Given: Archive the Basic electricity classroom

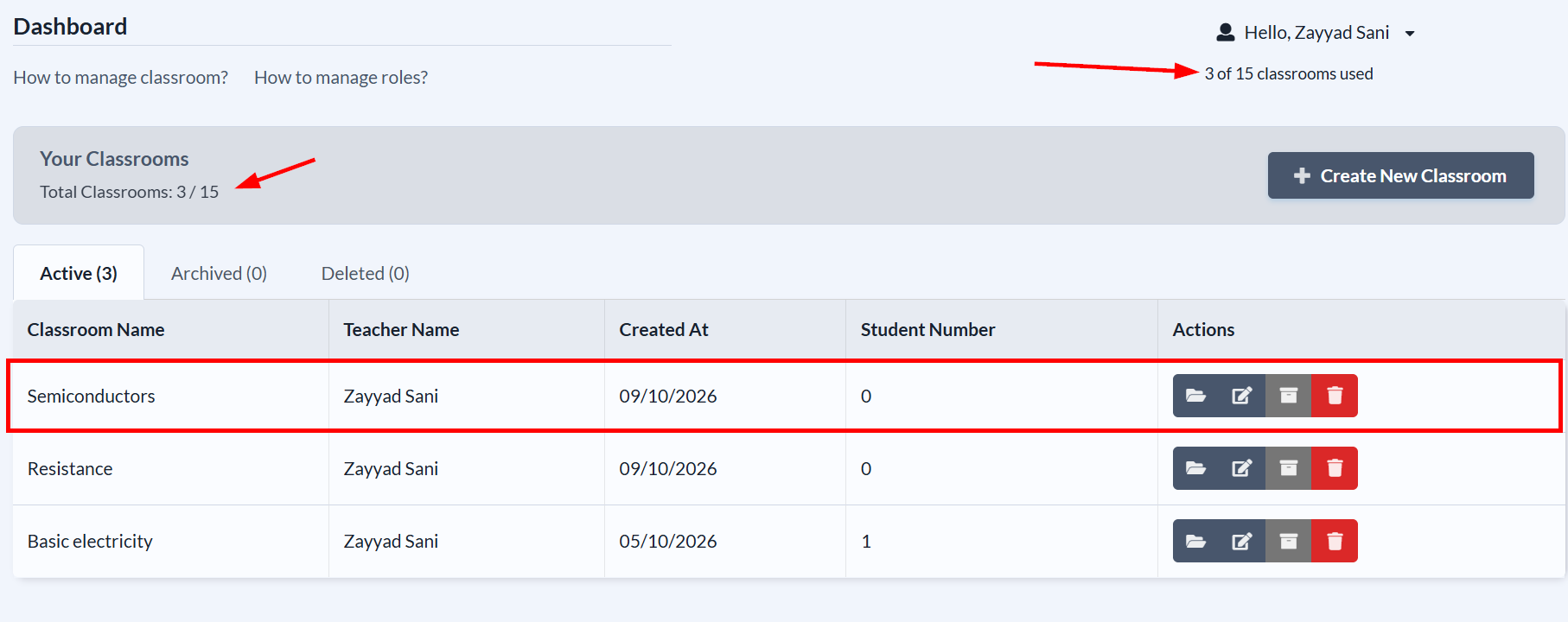Looking at the screenshot, I should 1288,541.
